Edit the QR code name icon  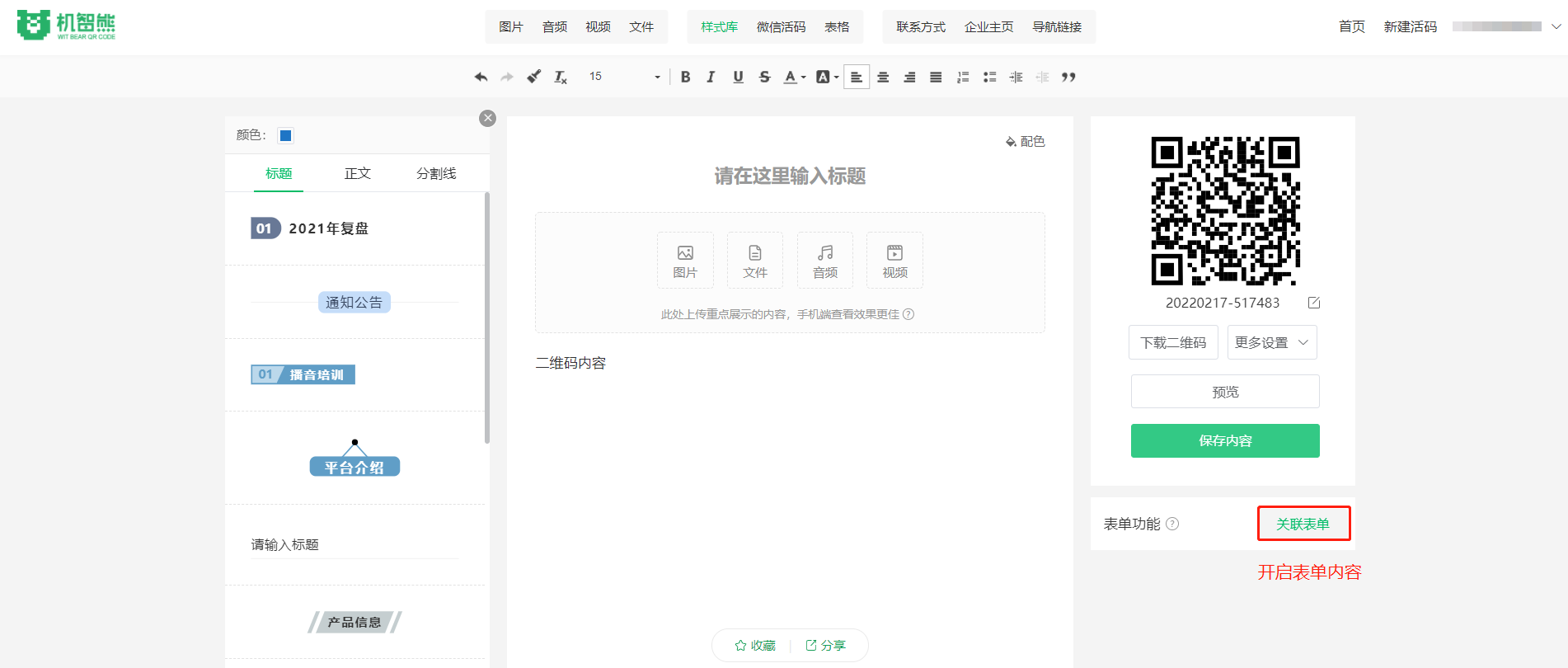coord(1314,303)
